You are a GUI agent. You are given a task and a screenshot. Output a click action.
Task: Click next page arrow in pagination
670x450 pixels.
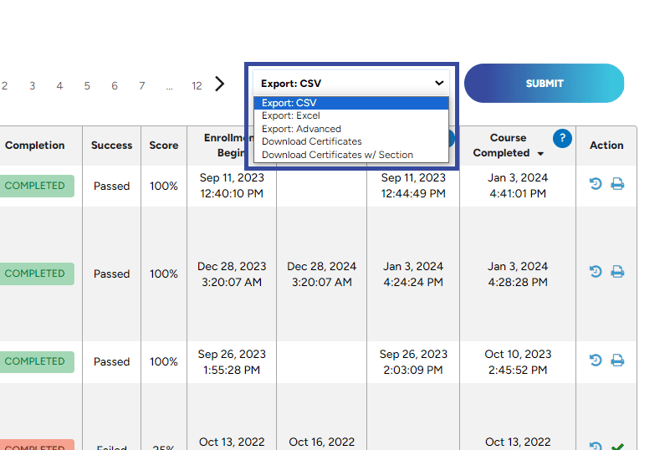(220, 85)
